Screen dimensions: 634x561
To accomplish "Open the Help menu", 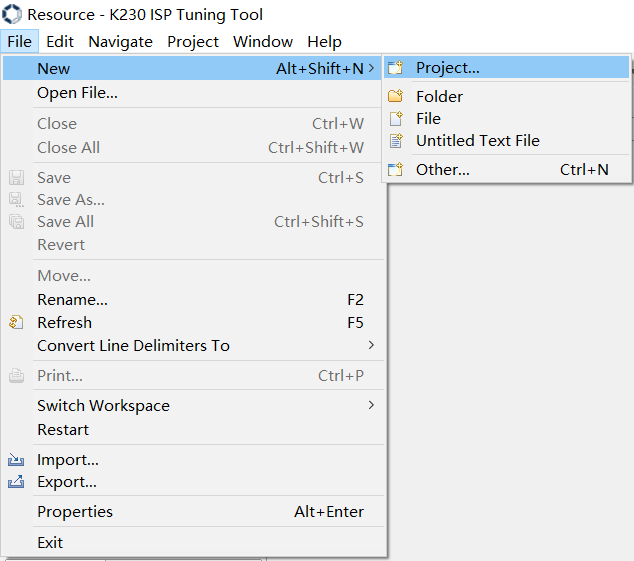I will tap(324, 41).
